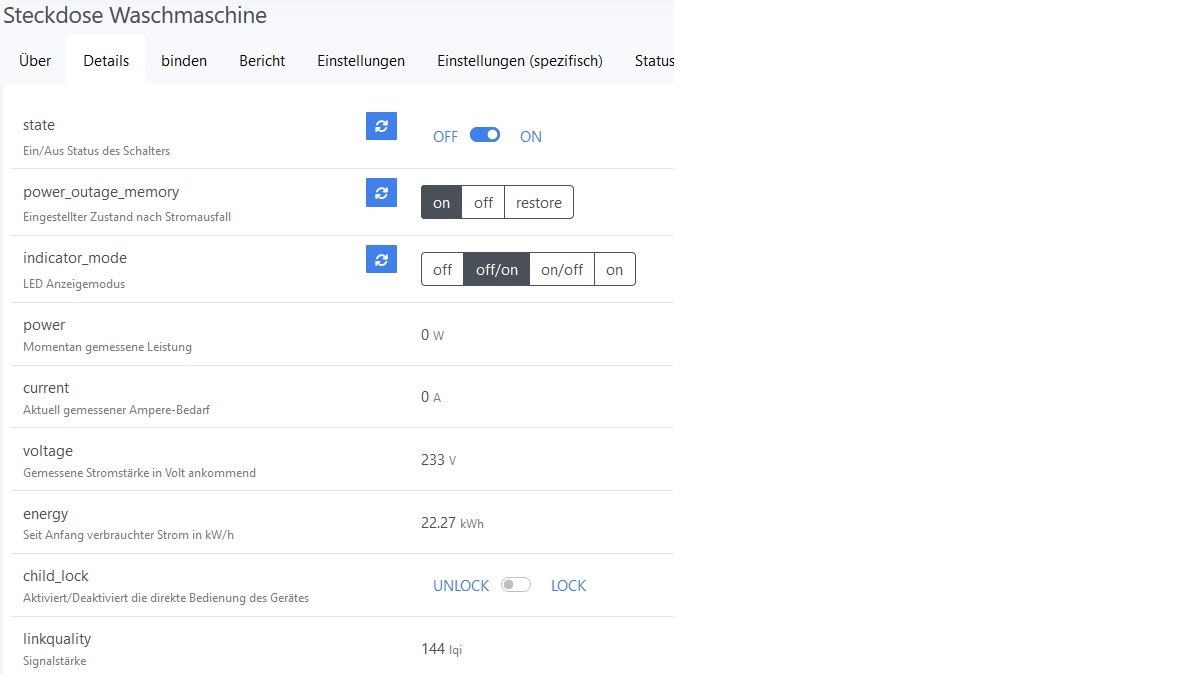Click the LOCK label for child_lock
This screenshot has height=674, width=1190.
click(568, 585)
